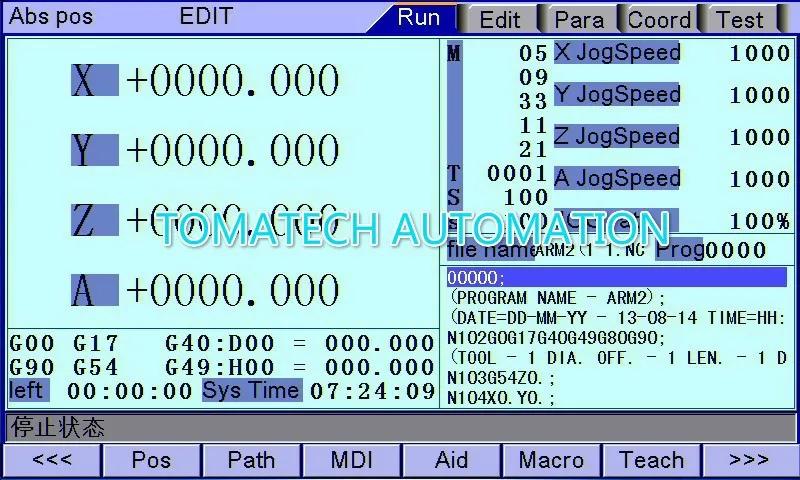Select the (TOOL - 1 DIA. OFF. line

(x=617, y=358)
